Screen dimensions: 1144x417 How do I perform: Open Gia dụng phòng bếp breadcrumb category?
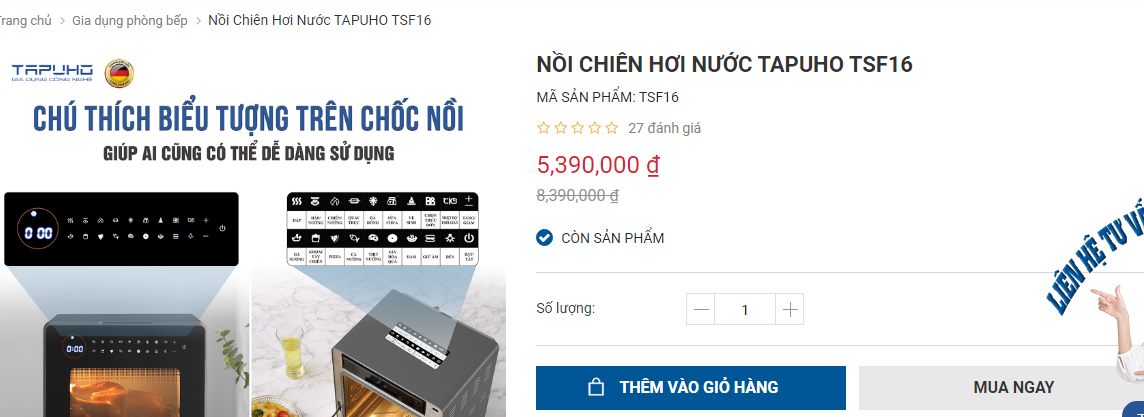tap(130, 20)
